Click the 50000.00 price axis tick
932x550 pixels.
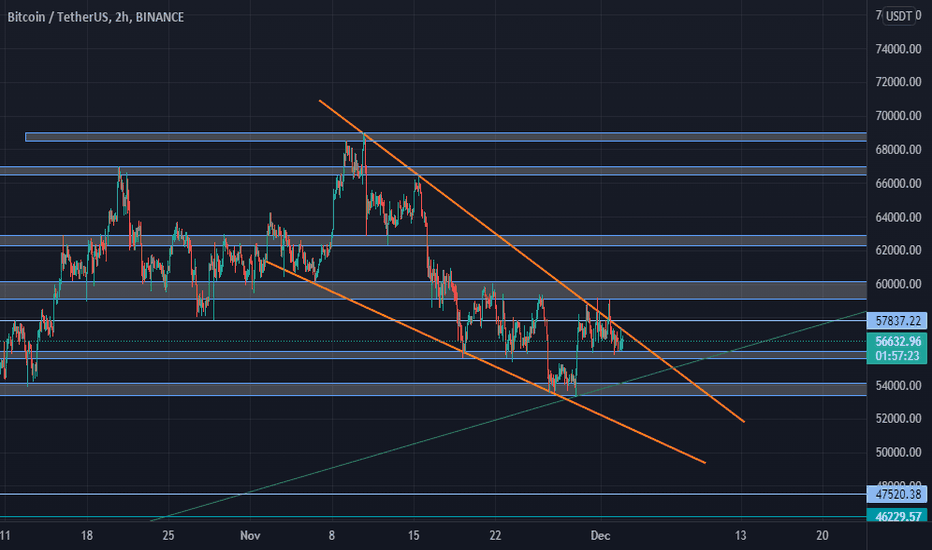pyautogui.click(x=898, y=452)
